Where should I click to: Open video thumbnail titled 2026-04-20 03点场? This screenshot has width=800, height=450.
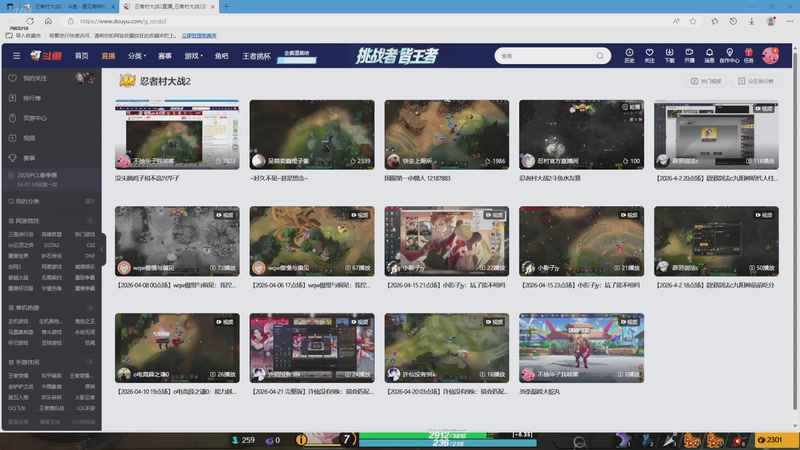446,347
